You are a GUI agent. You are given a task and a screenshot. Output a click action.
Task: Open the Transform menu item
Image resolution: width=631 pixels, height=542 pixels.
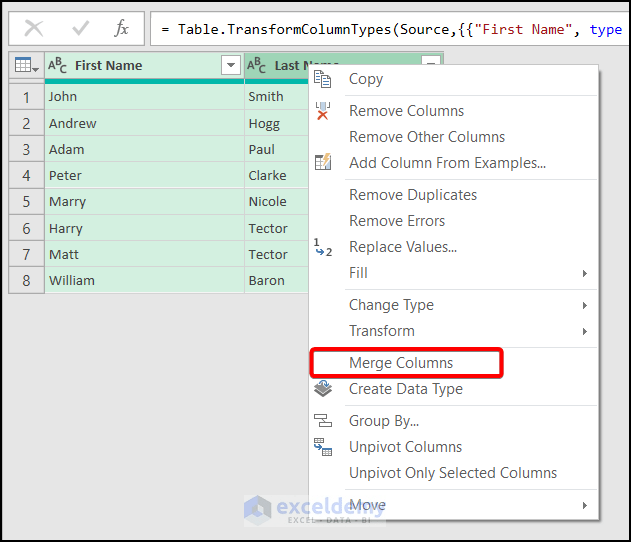click(x=454, y=331)
